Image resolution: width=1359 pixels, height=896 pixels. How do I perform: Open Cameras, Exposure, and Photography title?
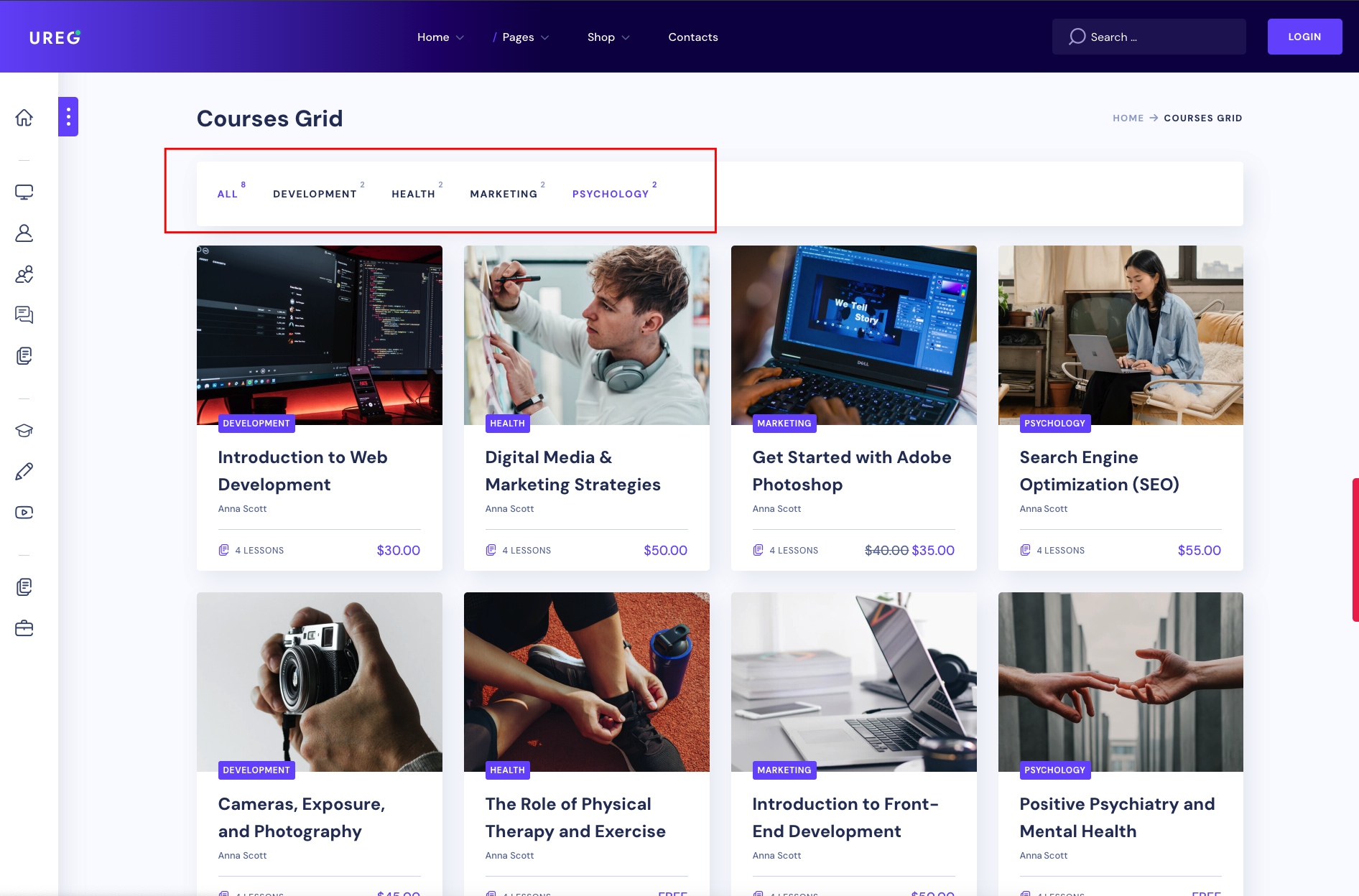302,818
